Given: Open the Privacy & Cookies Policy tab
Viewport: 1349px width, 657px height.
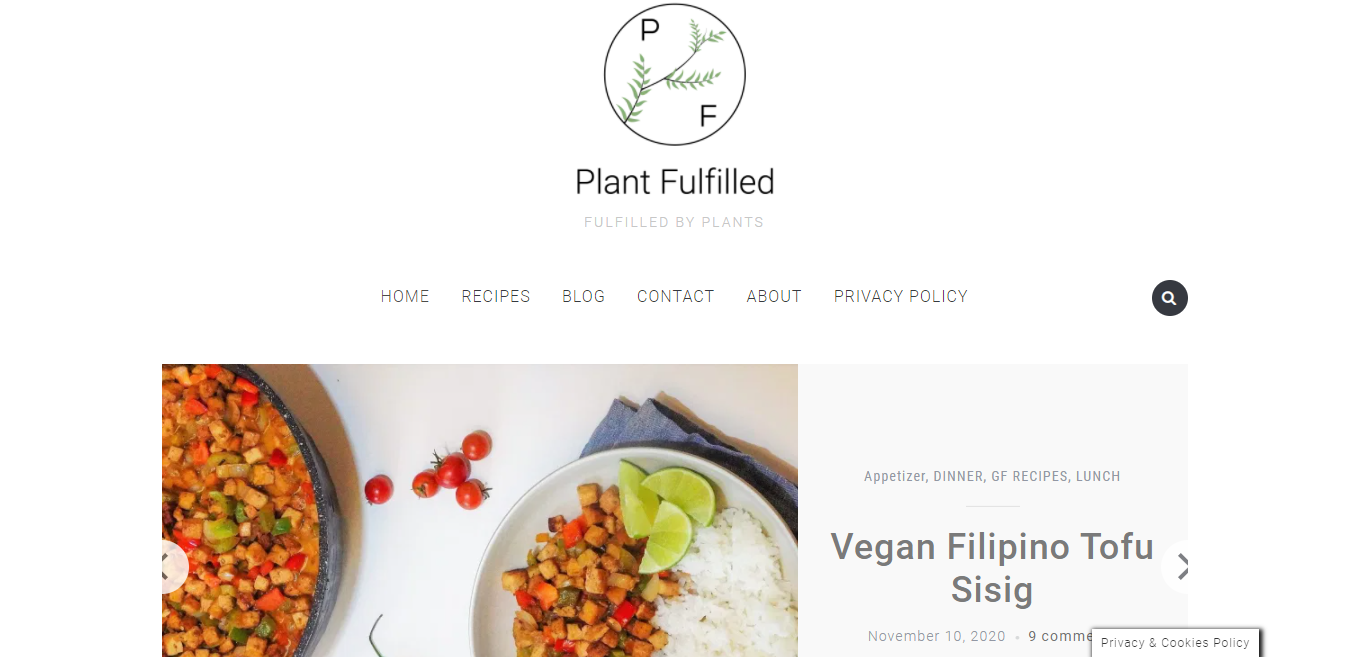Looking at the screenshot, I should (1175, 643).
